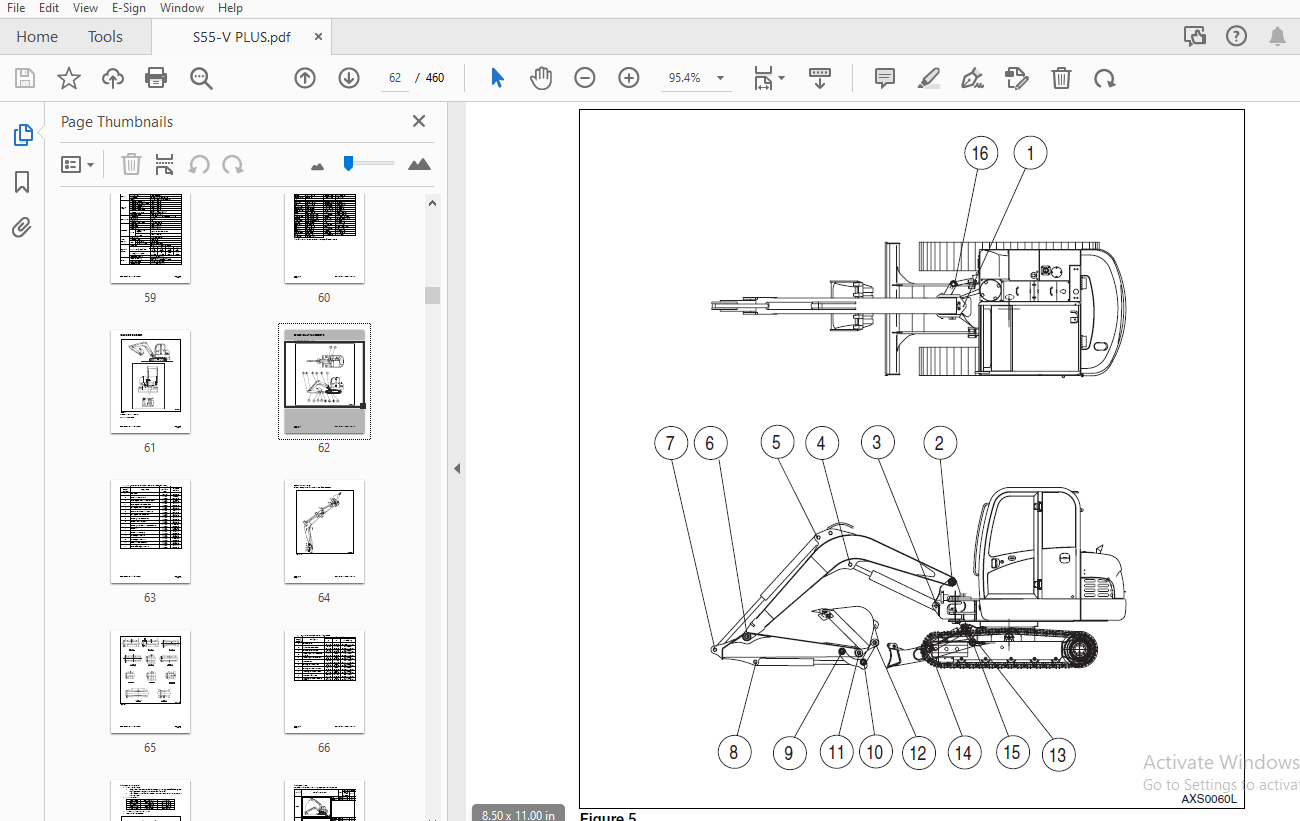Bookmark file with the star icon
This screenshot has height=821, width=1300.
point(69,78)
